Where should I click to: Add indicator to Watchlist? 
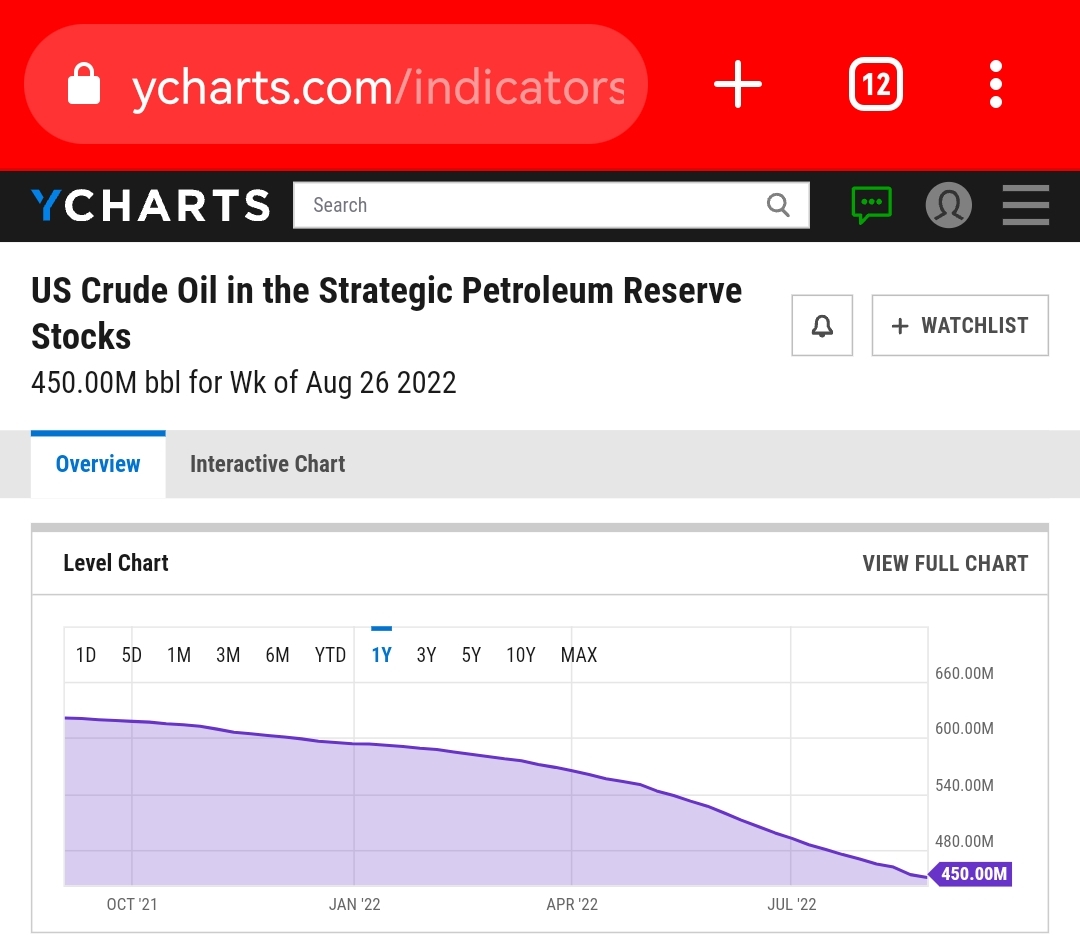(x=960, y=326)
